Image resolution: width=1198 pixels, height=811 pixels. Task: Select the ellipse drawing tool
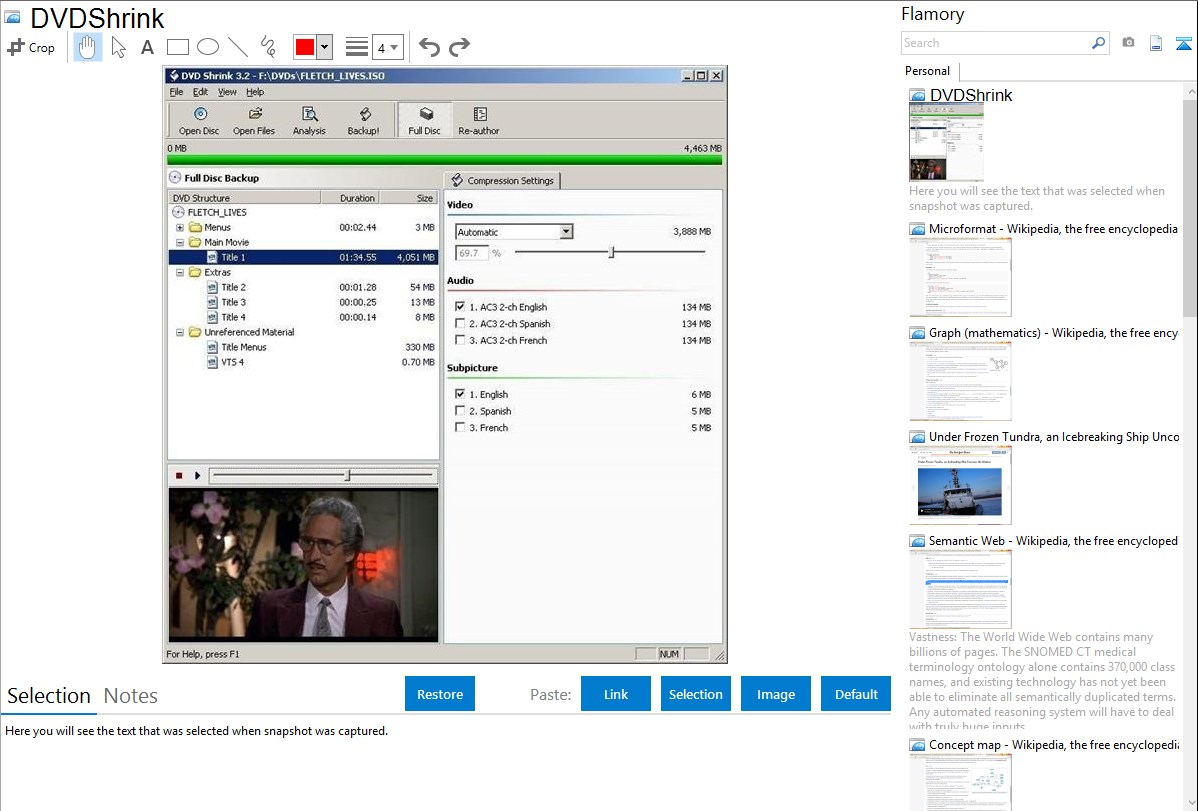click(x=208, y=47)
